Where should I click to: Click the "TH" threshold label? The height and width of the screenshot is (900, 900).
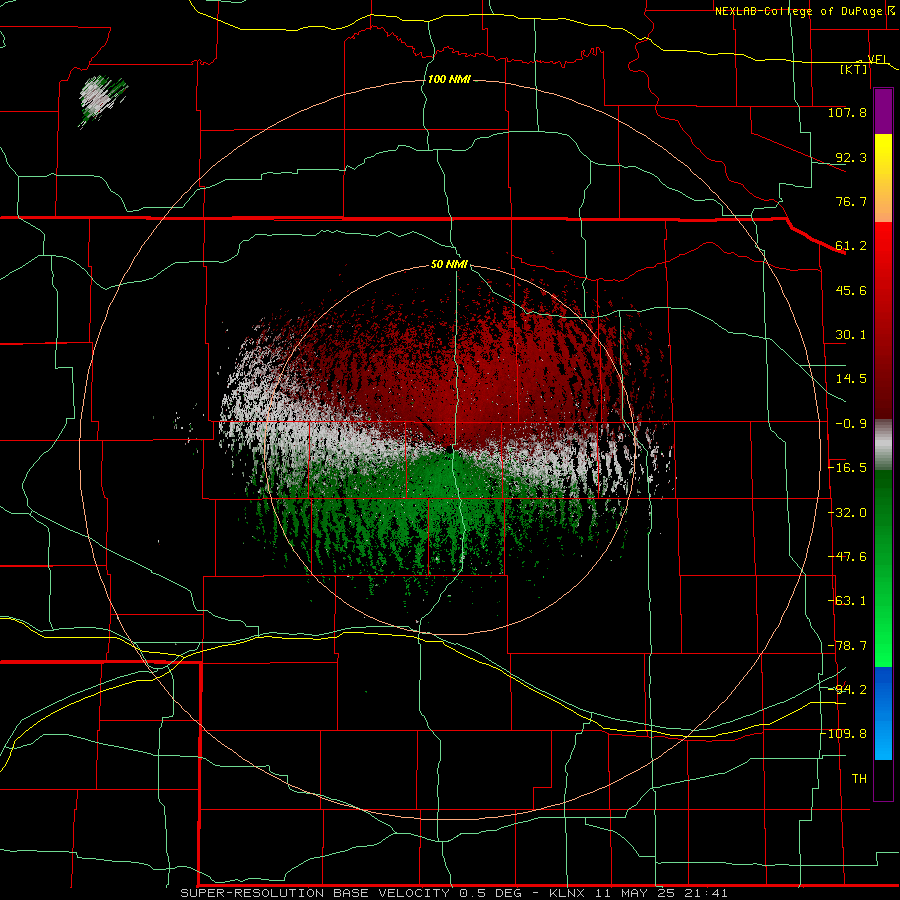coord(859,779)
